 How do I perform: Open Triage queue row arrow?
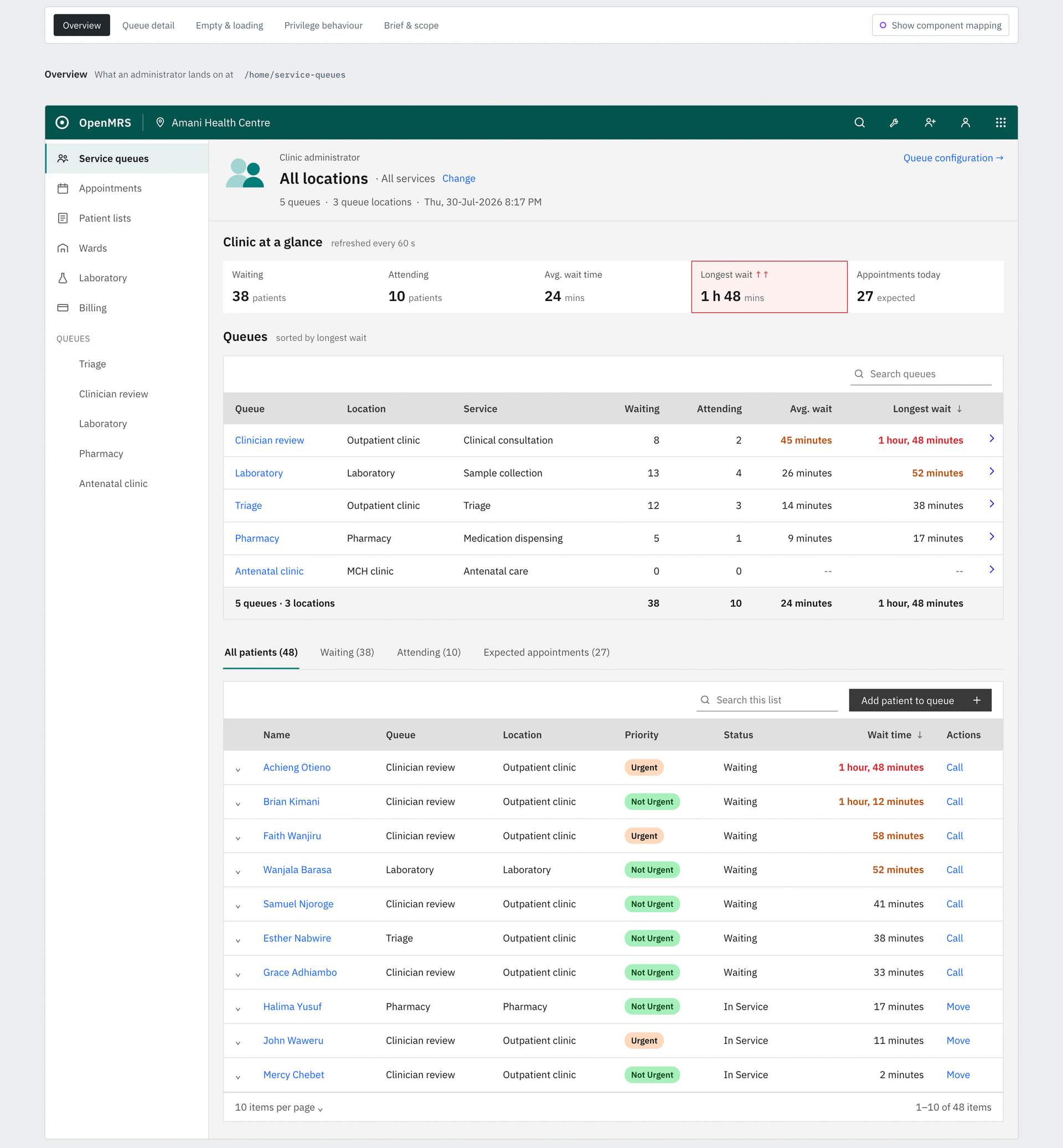pyautogui.click(x=992, y=504)
